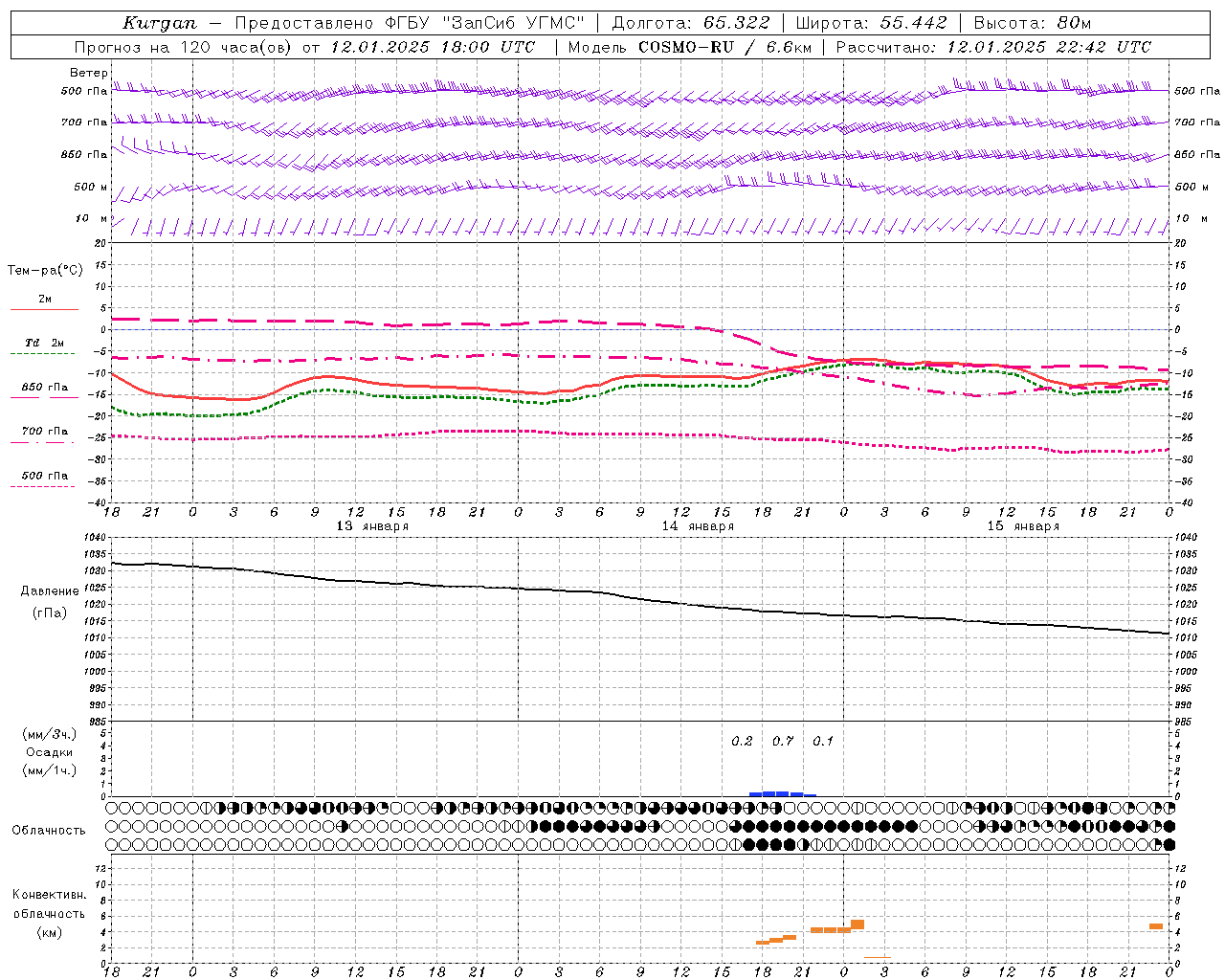Click the Конвективн. label of convective chart

(x=50, y=896)
